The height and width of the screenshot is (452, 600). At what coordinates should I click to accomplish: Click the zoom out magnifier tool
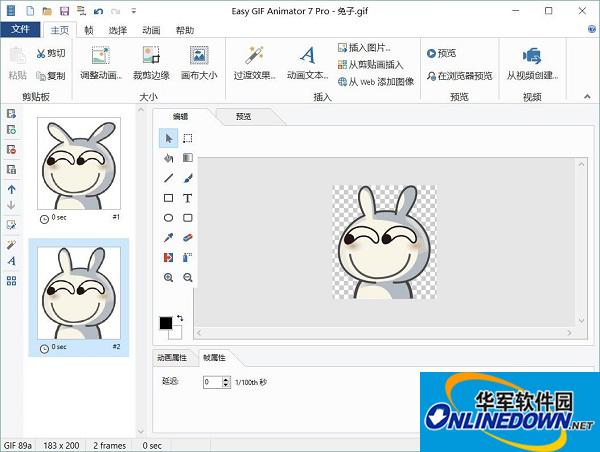[x=188, y=277]
